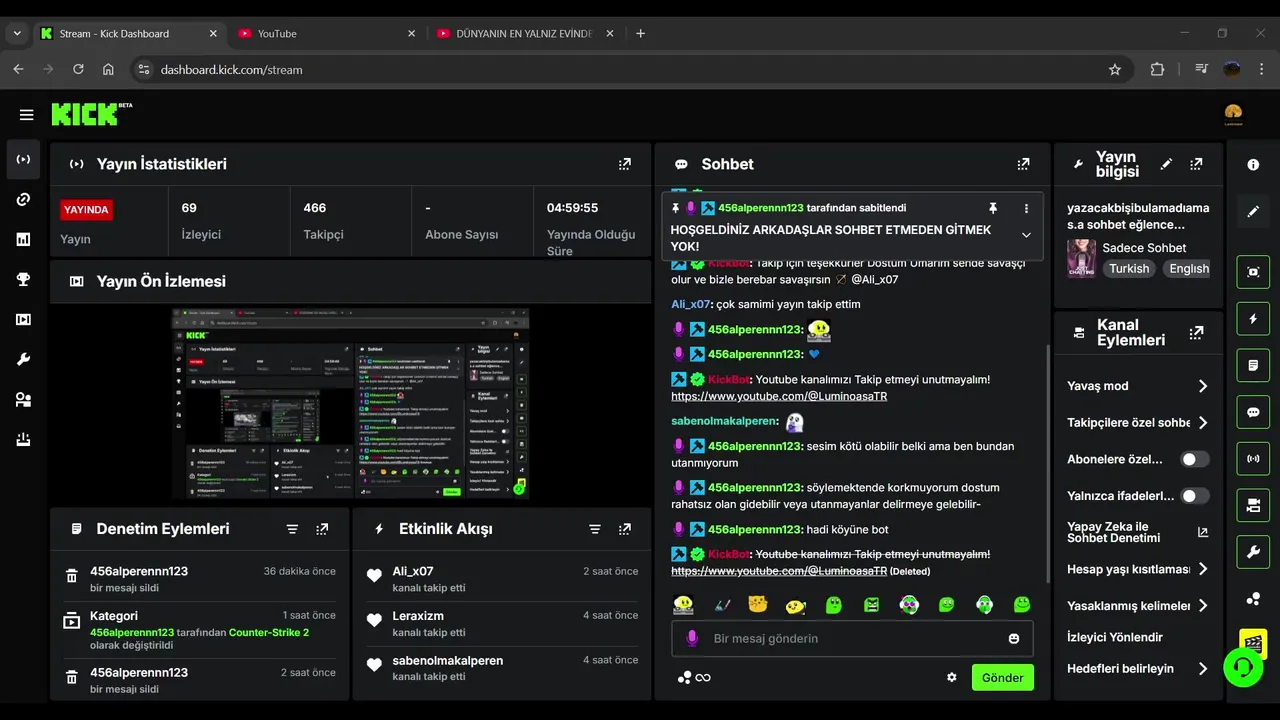Toggle the chat bubble widget in the right toolbar
Image resolution: width=1280 pixels, height=720 pixels.
tap(1253, 412)
